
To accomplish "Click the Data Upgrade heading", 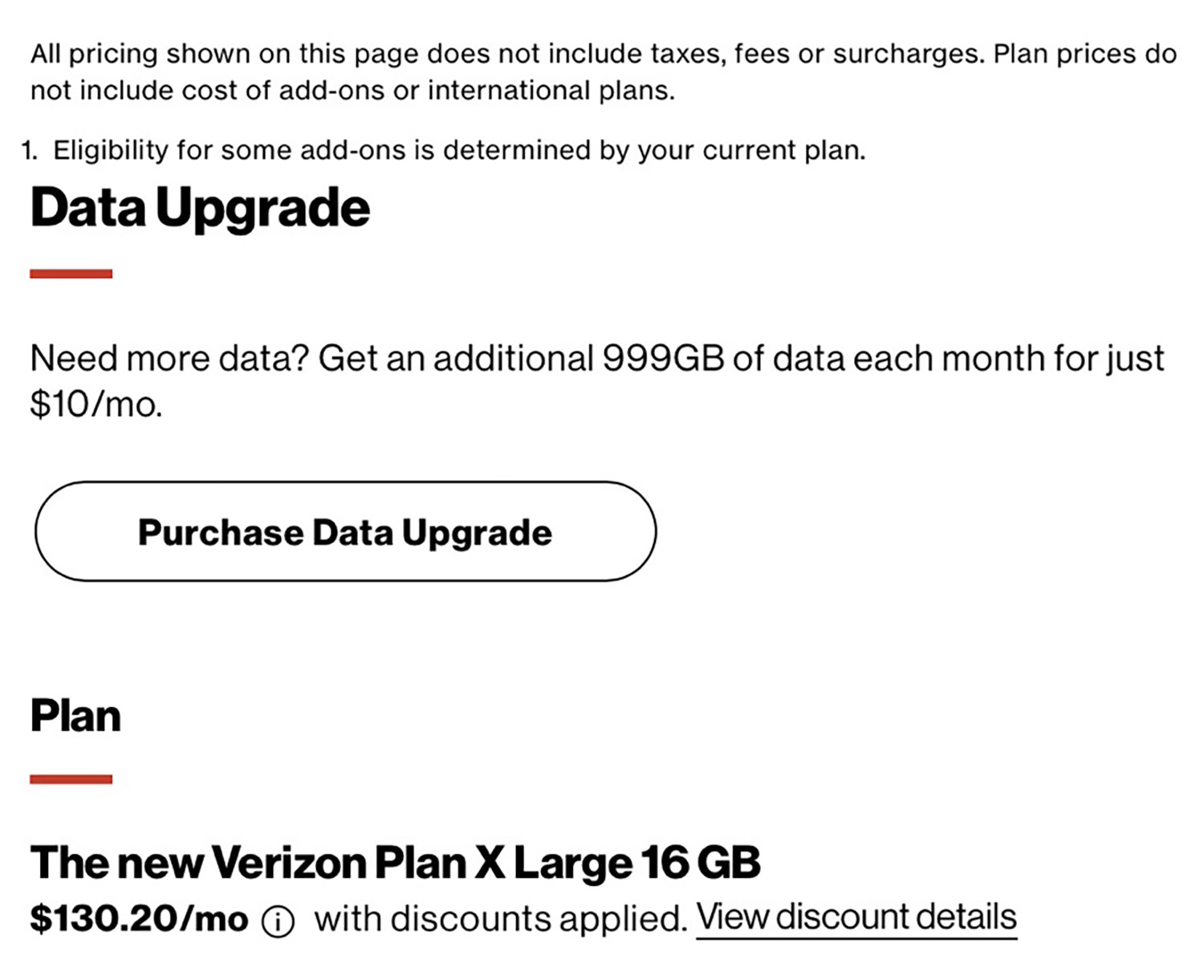I will point(200,208).
